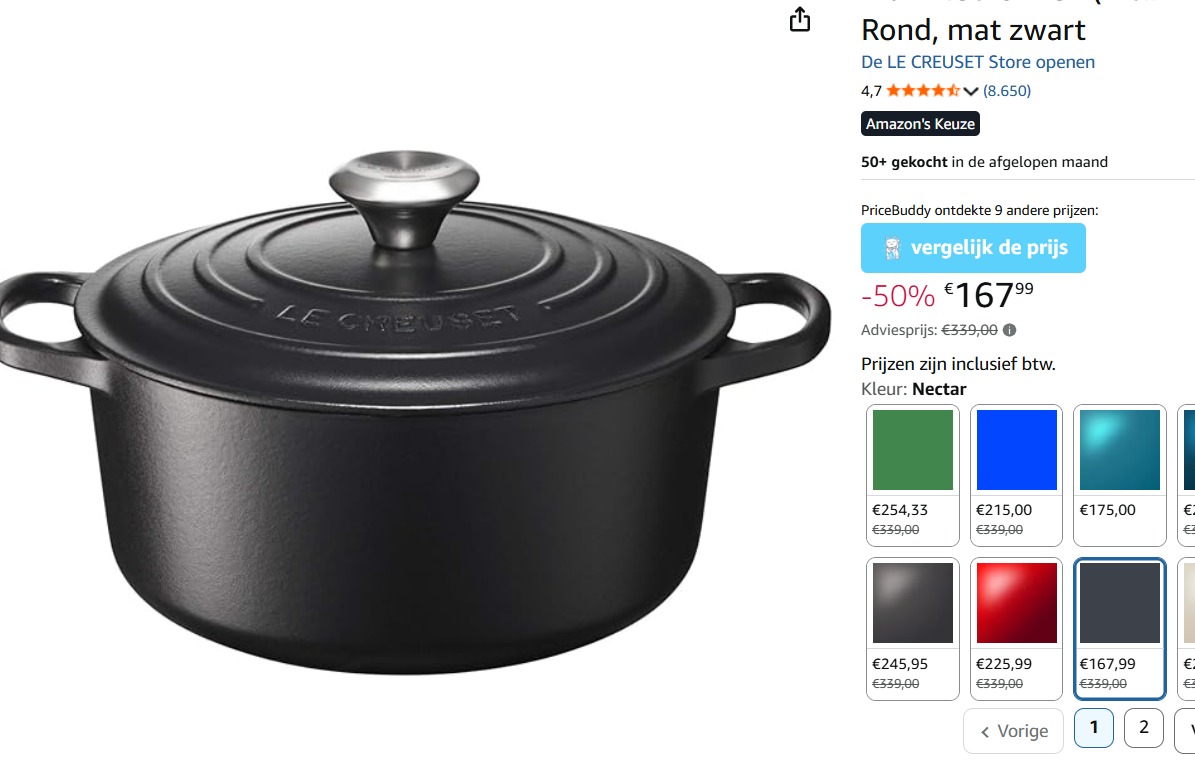Select color page 1
The image size is (1195, 761).
point(1094,727)
